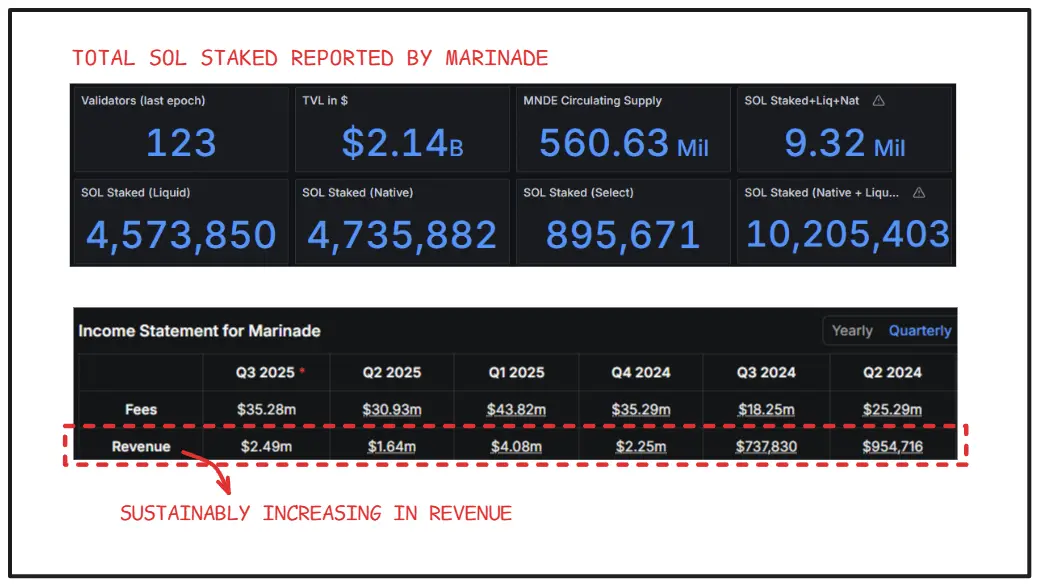
Task: Select the Q1 2025 column header
Action: tap(516, 373)
